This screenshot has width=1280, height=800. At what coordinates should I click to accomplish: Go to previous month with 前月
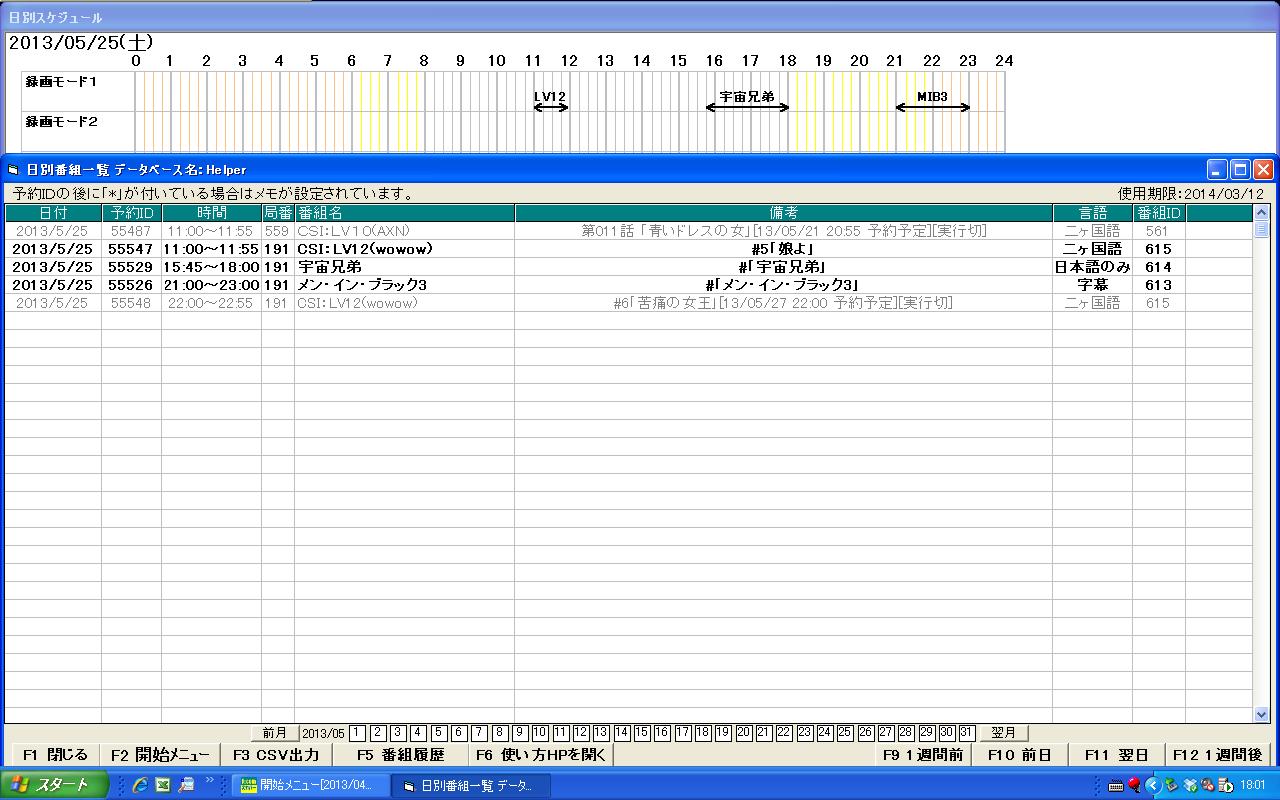(x=274, y=733)
